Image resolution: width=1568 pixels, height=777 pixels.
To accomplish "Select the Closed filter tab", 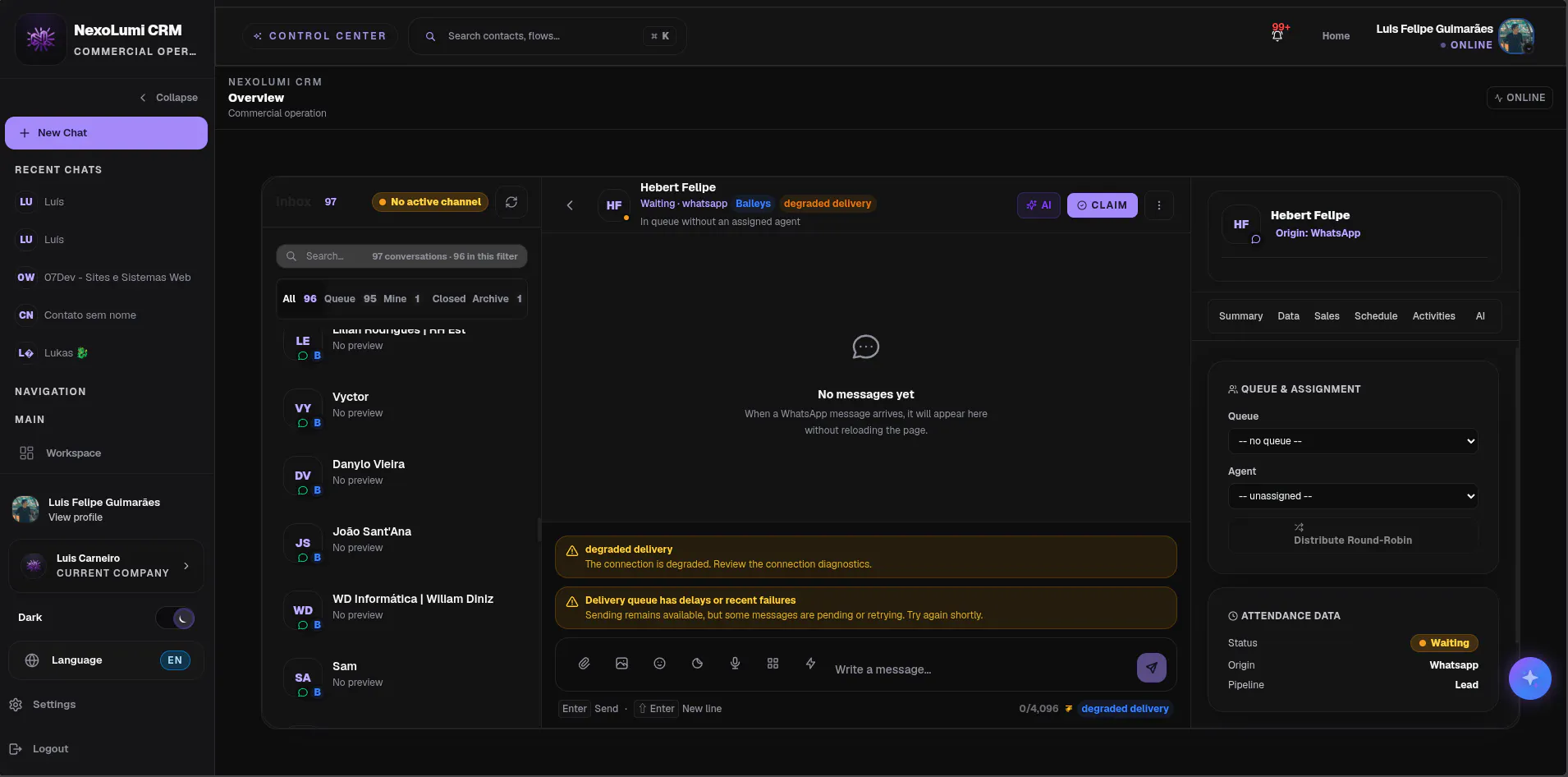I will coord(449,299).
